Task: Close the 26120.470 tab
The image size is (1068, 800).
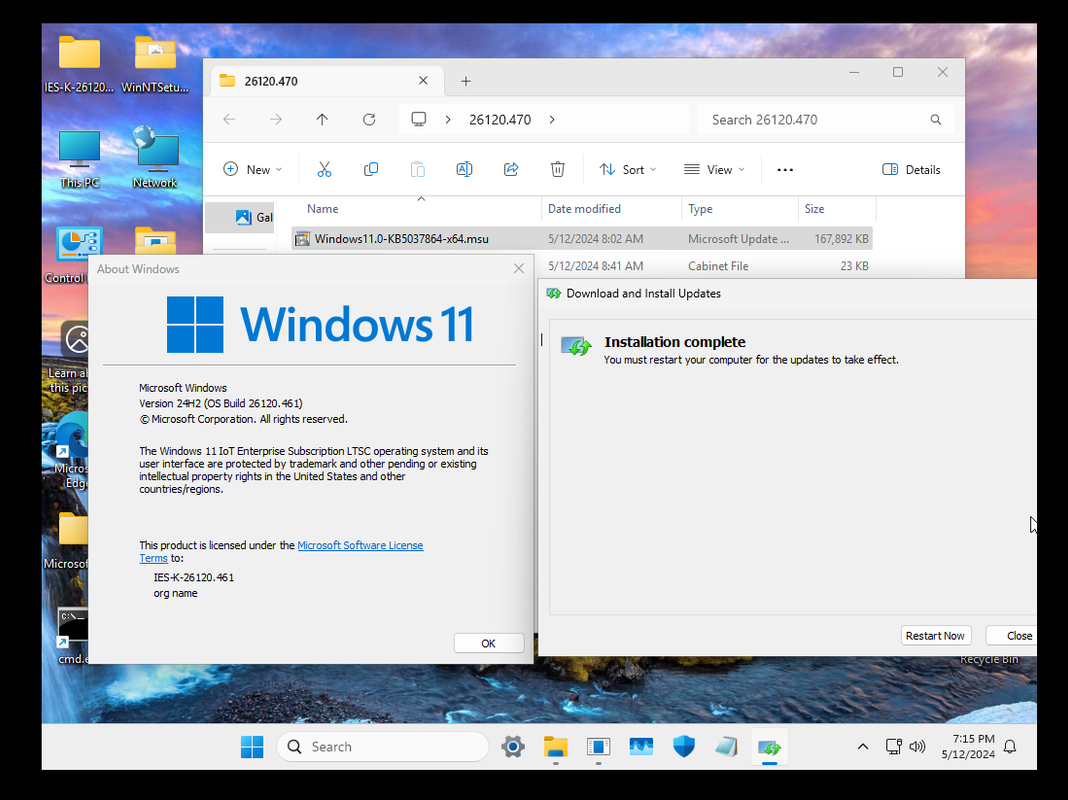Action: [x=423, y=80]
